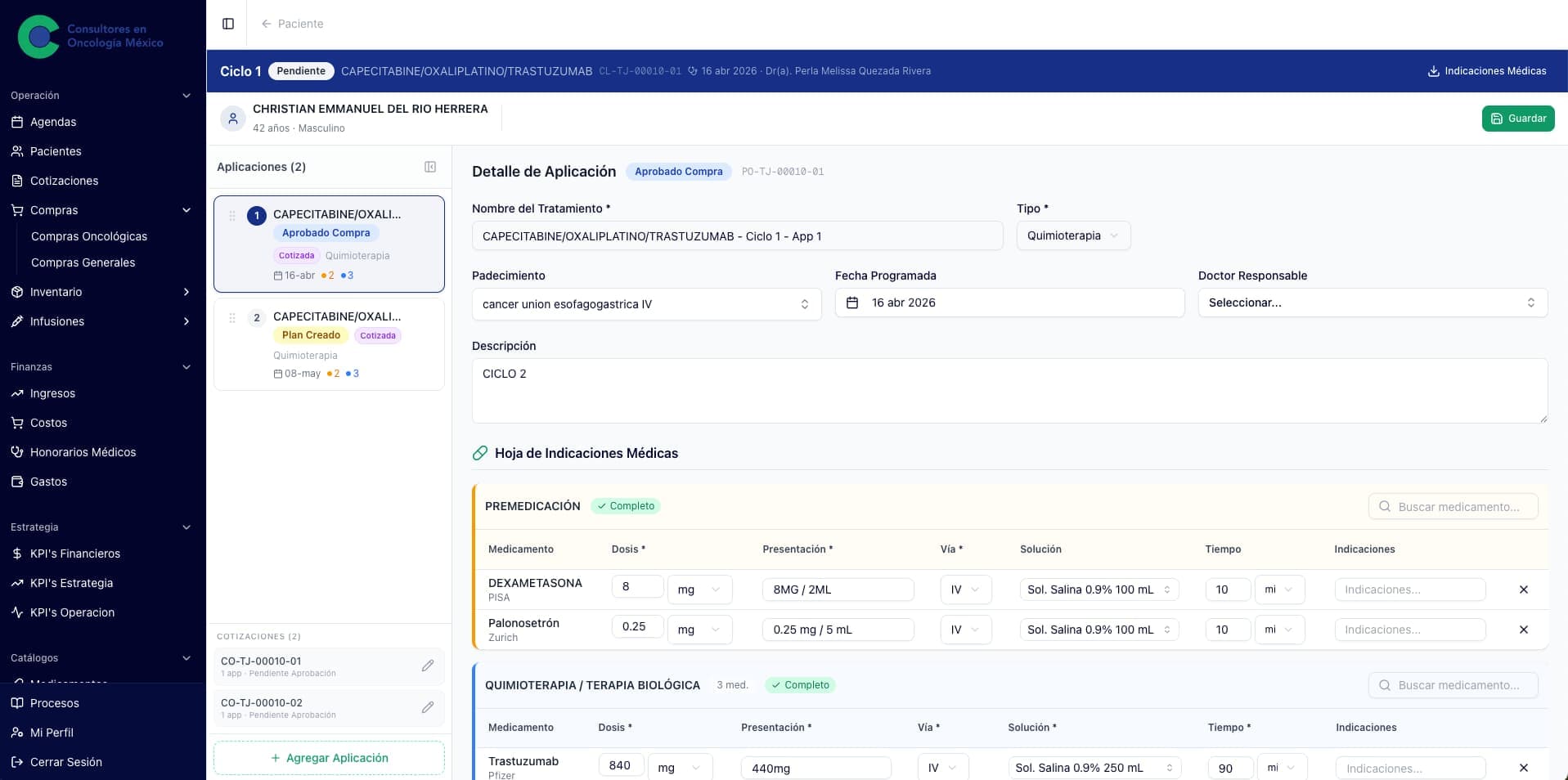Click the patient avatar icon
1568x780 pixels.
tap(233, 119)
